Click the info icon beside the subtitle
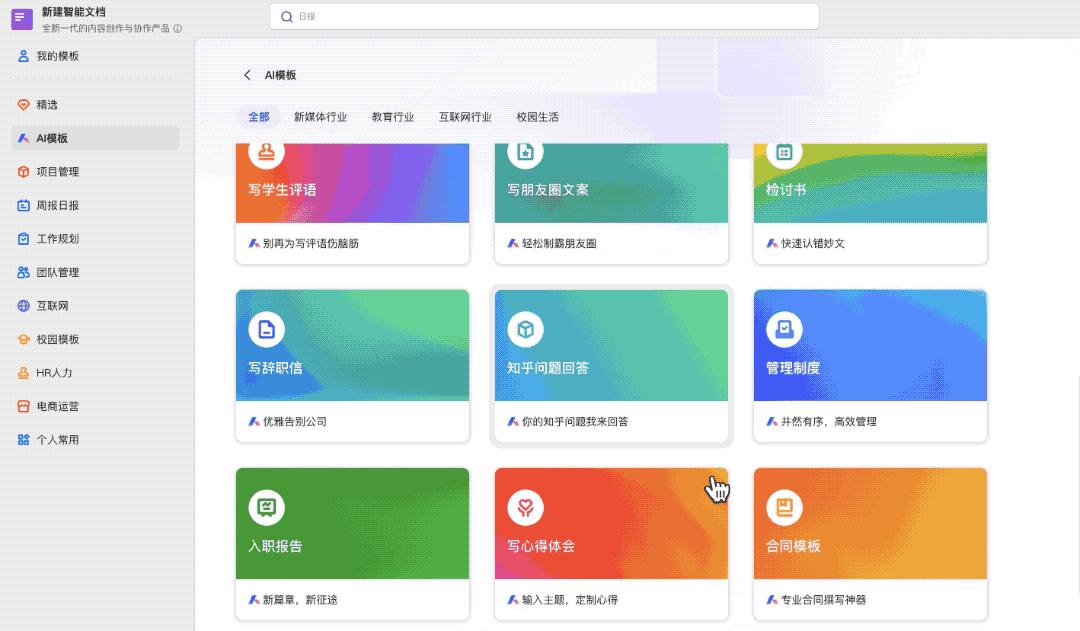 pos(178,29)
